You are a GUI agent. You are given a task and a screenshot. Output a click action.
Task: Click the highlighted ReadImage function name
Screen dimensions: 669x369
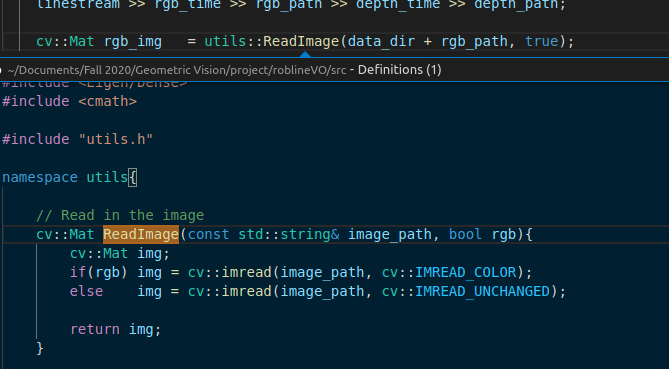tap(141, 234)
